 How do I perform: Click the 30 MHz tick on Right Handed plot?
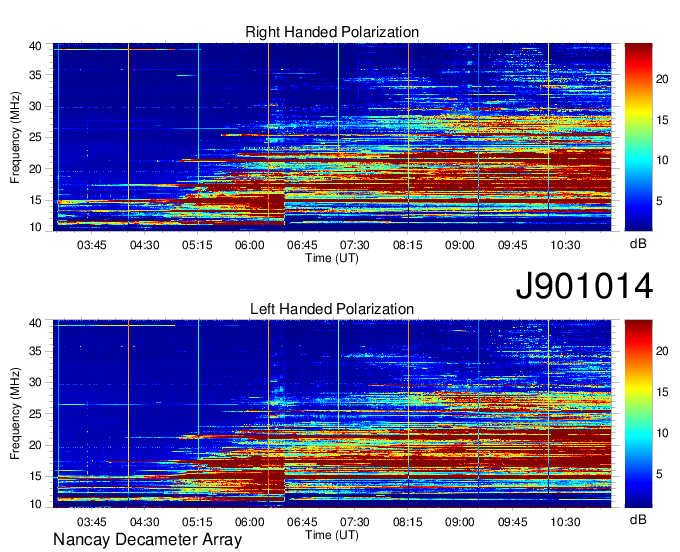[36, 106]
